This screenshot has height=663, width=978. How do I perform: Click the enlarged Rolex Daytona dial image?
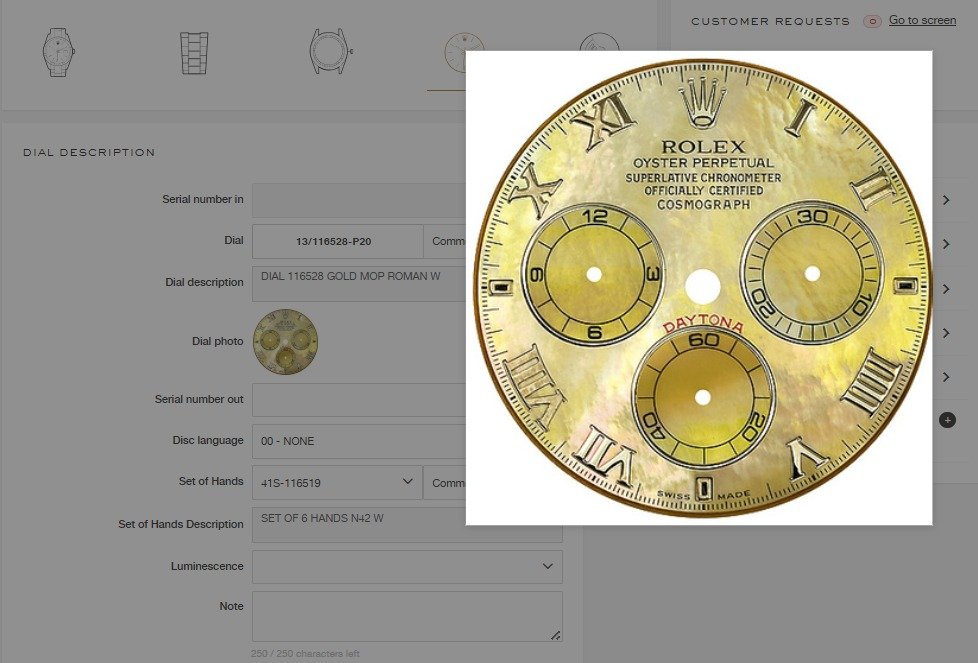click(x=700, y=288)
